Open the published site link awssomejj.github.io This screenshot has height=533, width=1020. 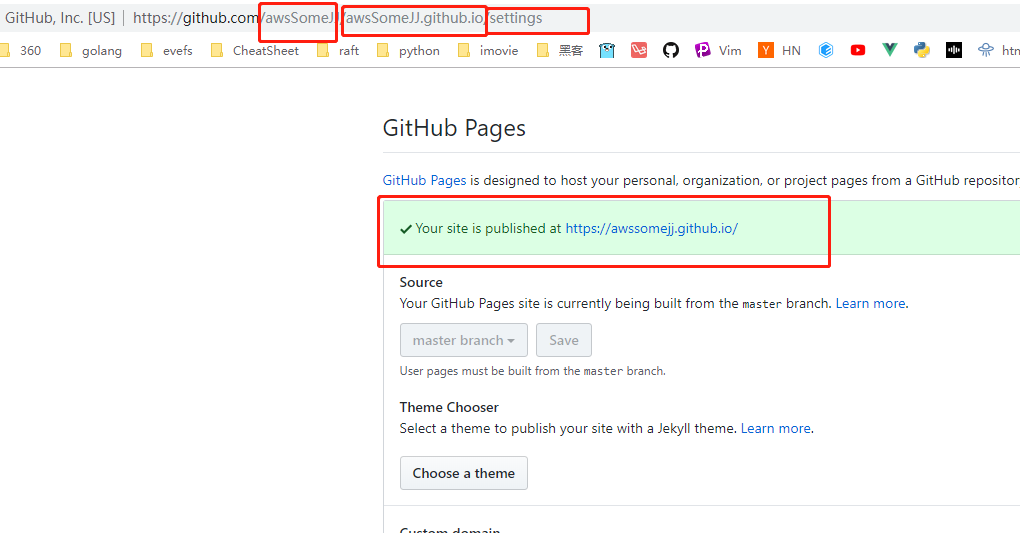coord(652,228)
